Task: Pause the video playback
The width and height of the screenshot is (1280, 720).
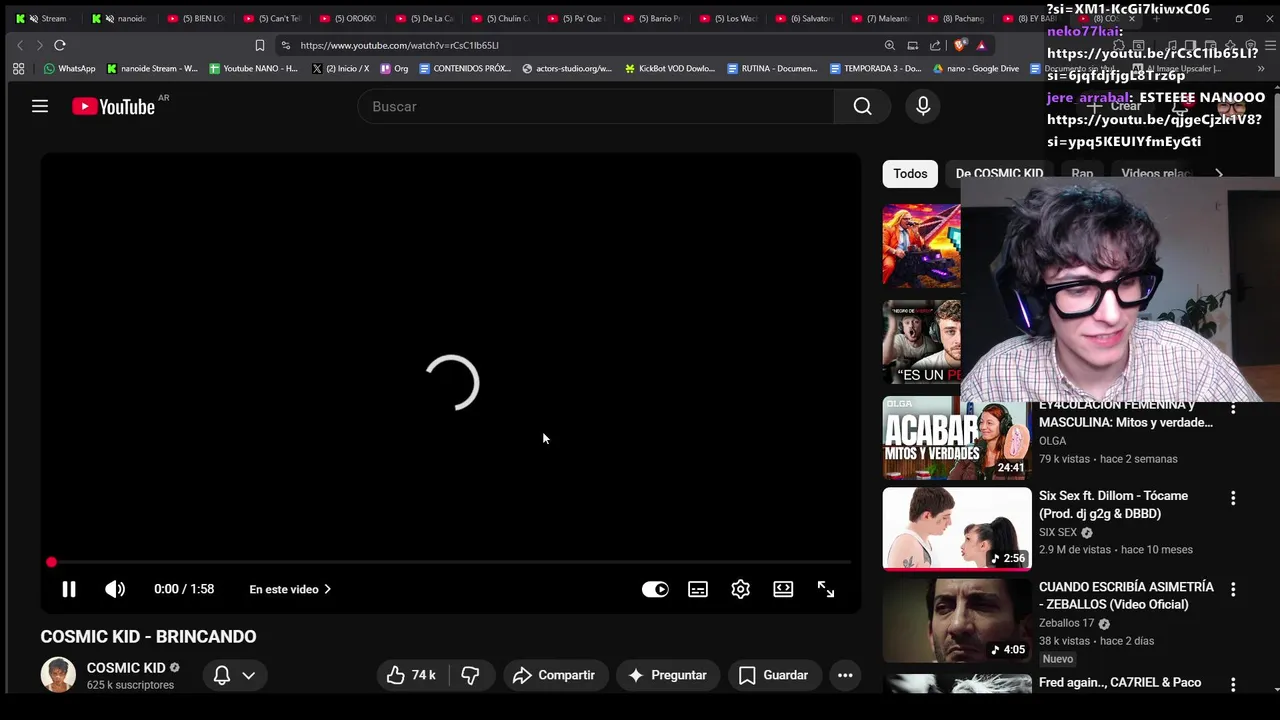Action: [69, 589]
